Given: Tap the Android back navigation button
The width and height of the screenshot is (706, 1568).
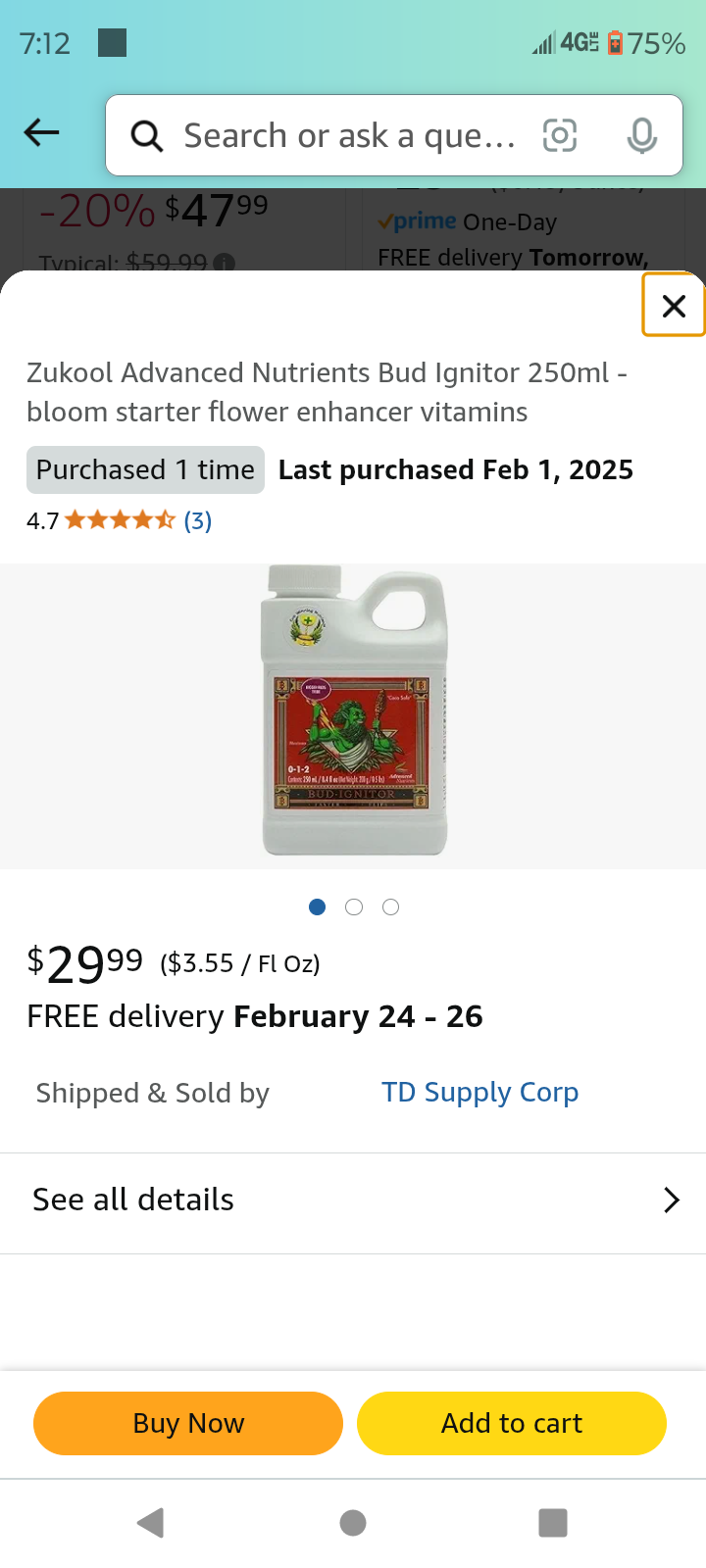Looking at the screenshot, I should [x=151, y=1522].
